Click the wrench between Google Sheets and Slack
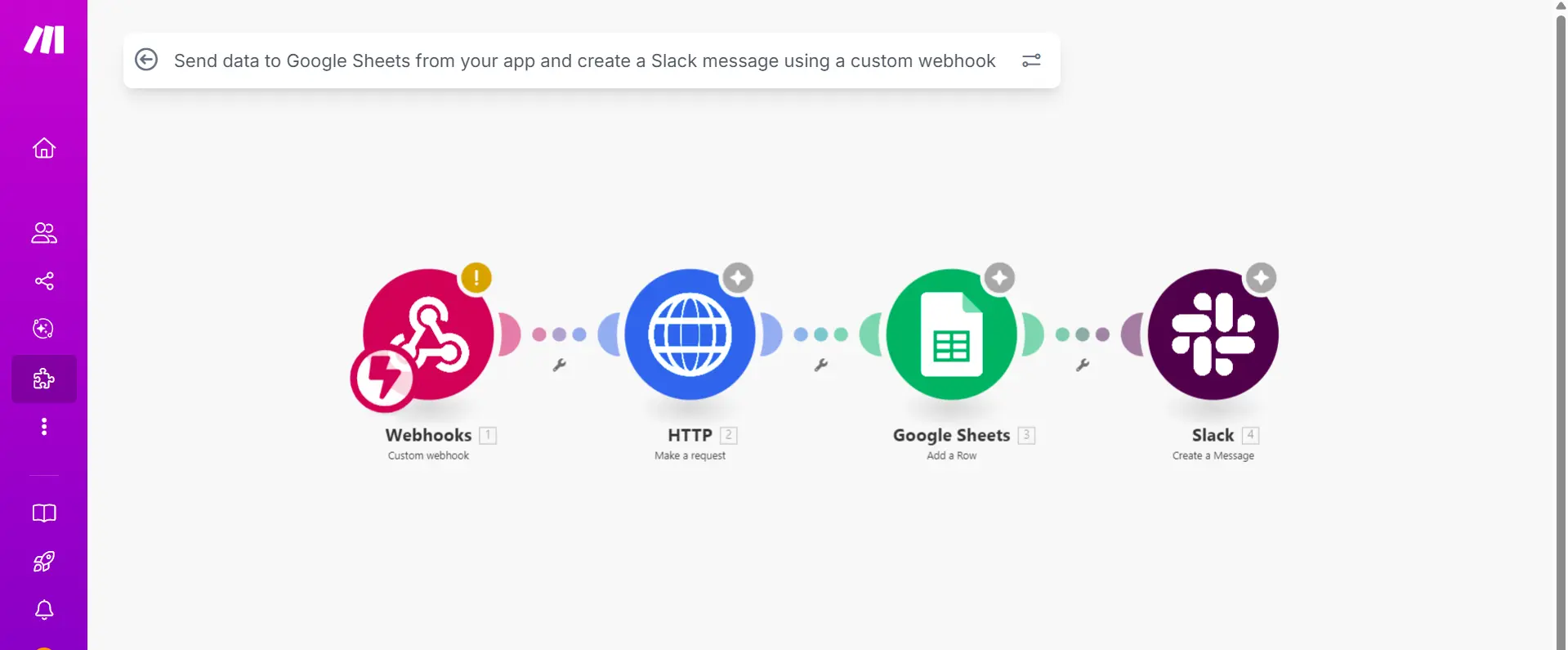The height and width of the screenshot is (650, 1568). [1083, 365]
